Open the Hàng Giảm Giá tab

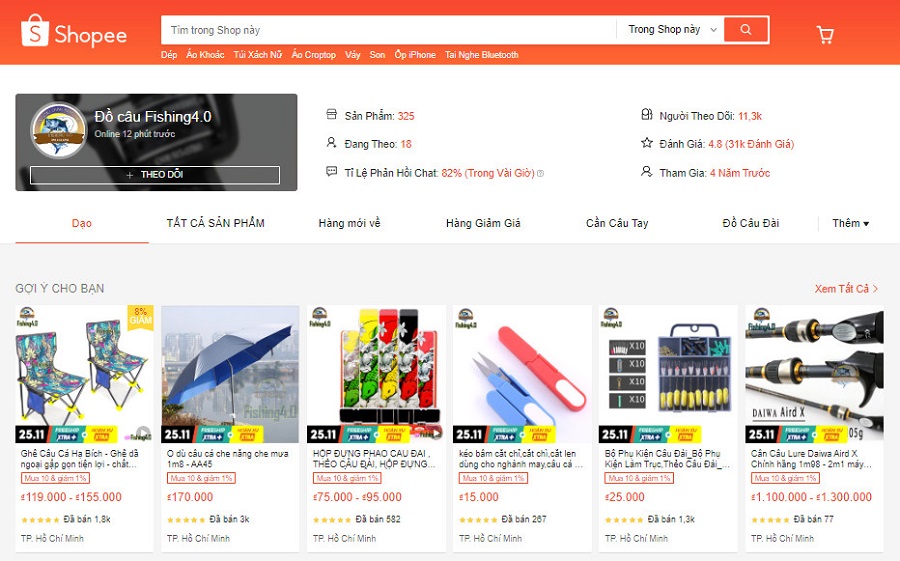coord(483,223)
